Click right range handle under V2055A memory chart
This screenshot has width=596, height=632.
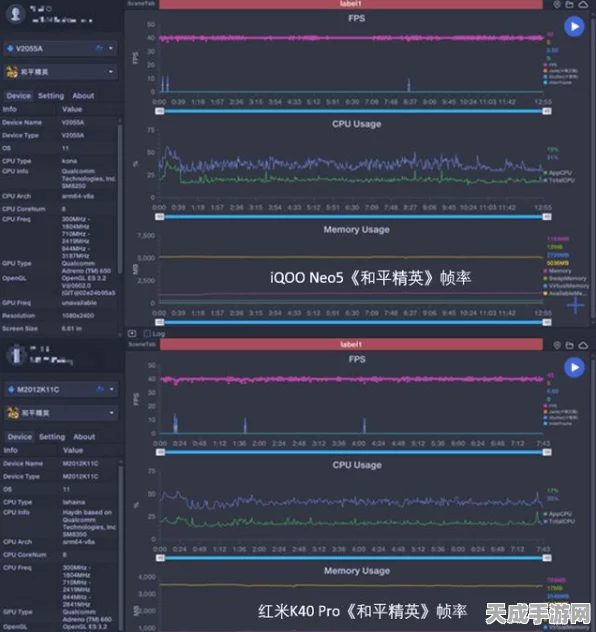click(547, 322)
